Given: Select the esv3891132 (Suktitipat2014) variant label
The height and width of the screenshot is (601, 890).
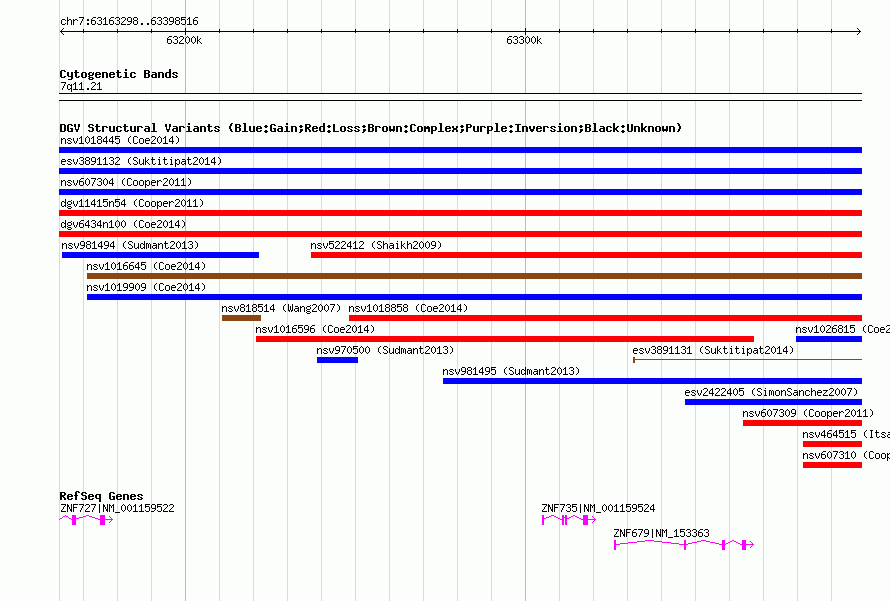Looking at the screenshot, I should (141, 161).
